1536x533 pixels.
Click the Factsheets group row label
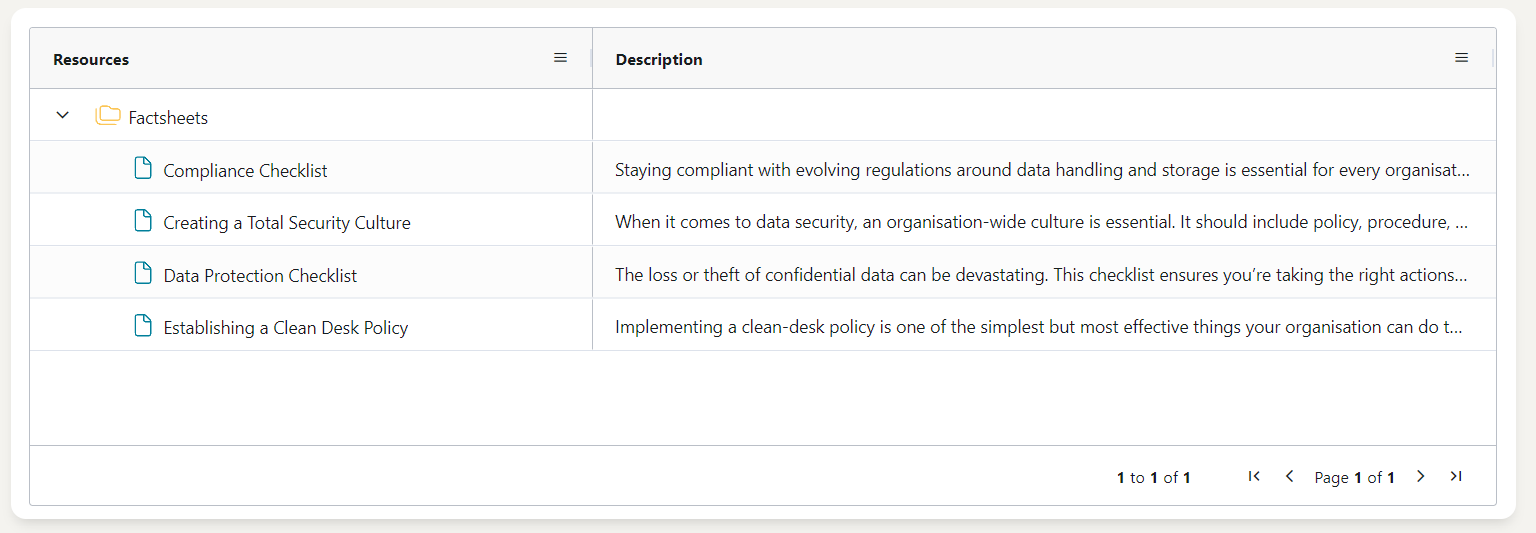(168, 118)
